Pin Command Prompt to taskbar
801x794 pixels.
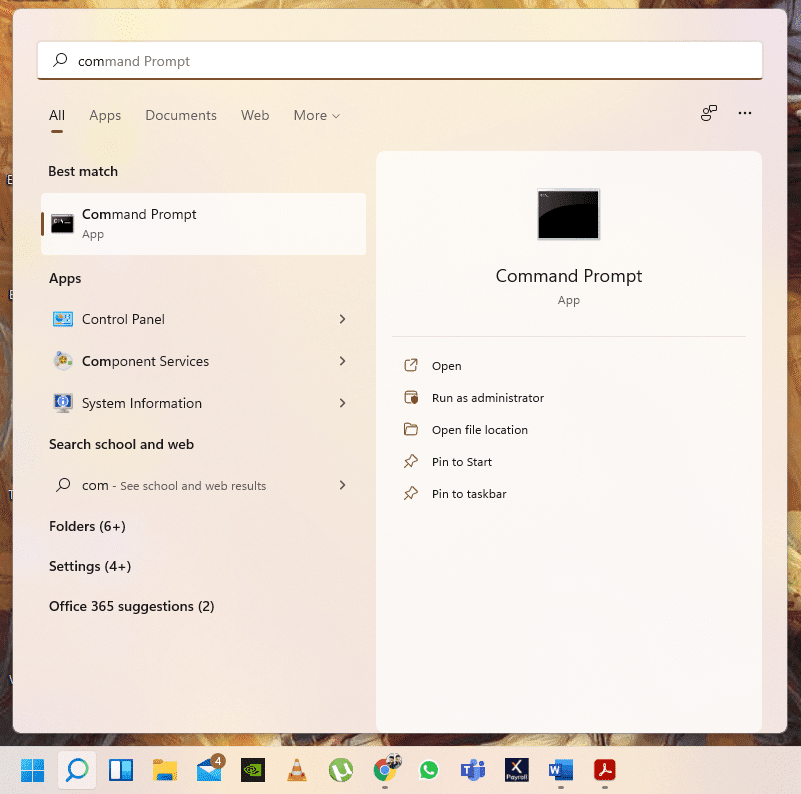pos(467,493)
